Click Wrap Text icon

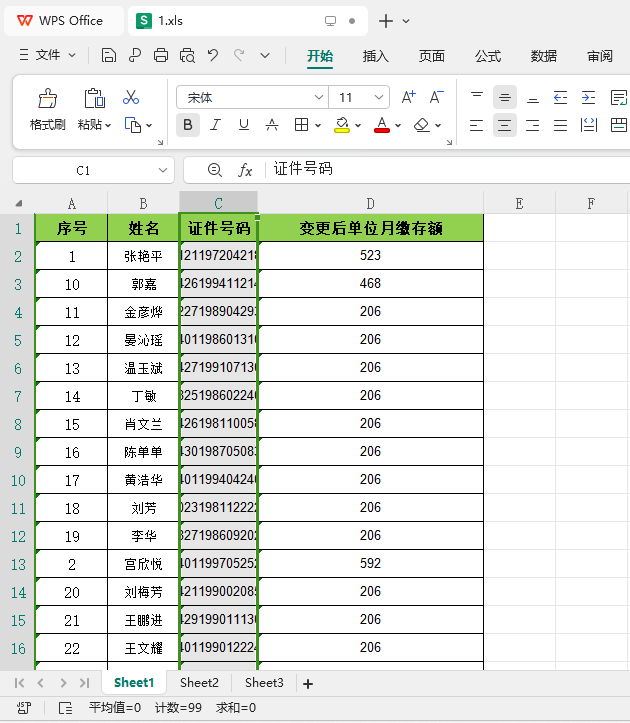click(618, 97)
